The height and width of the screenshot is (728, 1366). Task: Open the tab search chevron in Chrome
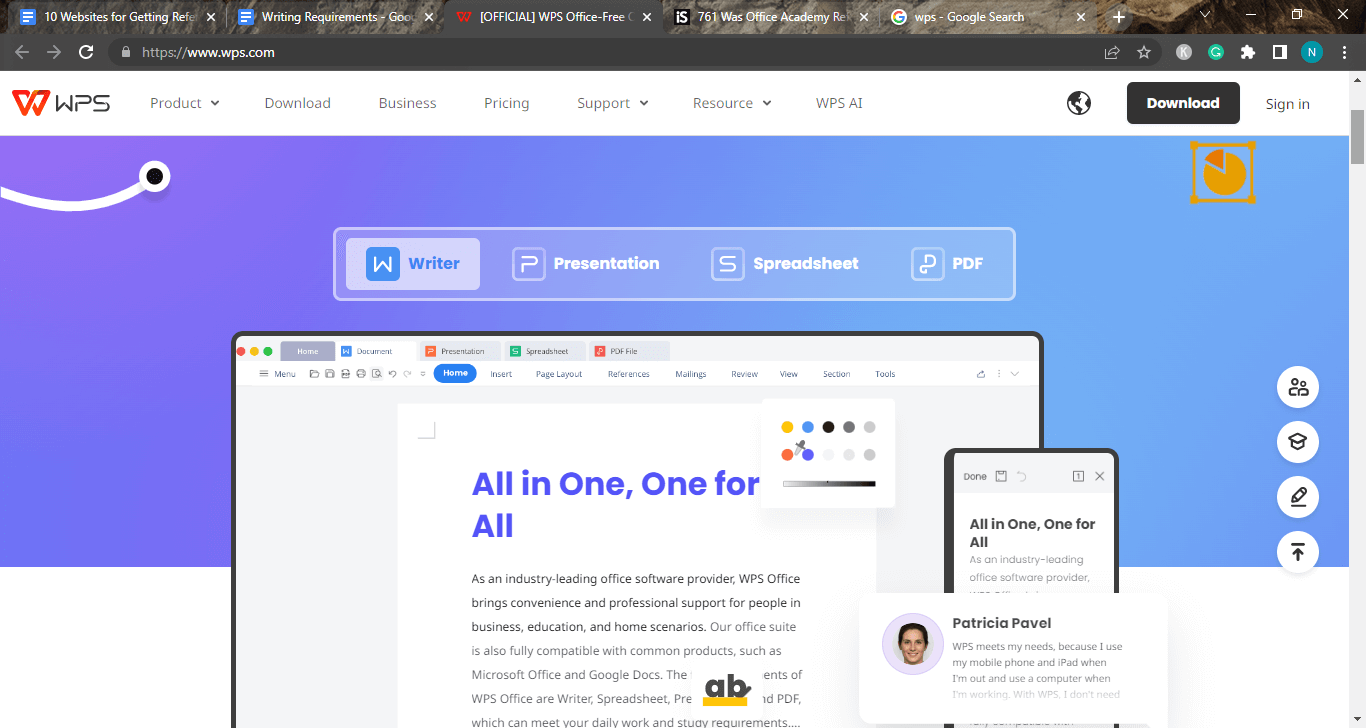tap(1205, 16)
